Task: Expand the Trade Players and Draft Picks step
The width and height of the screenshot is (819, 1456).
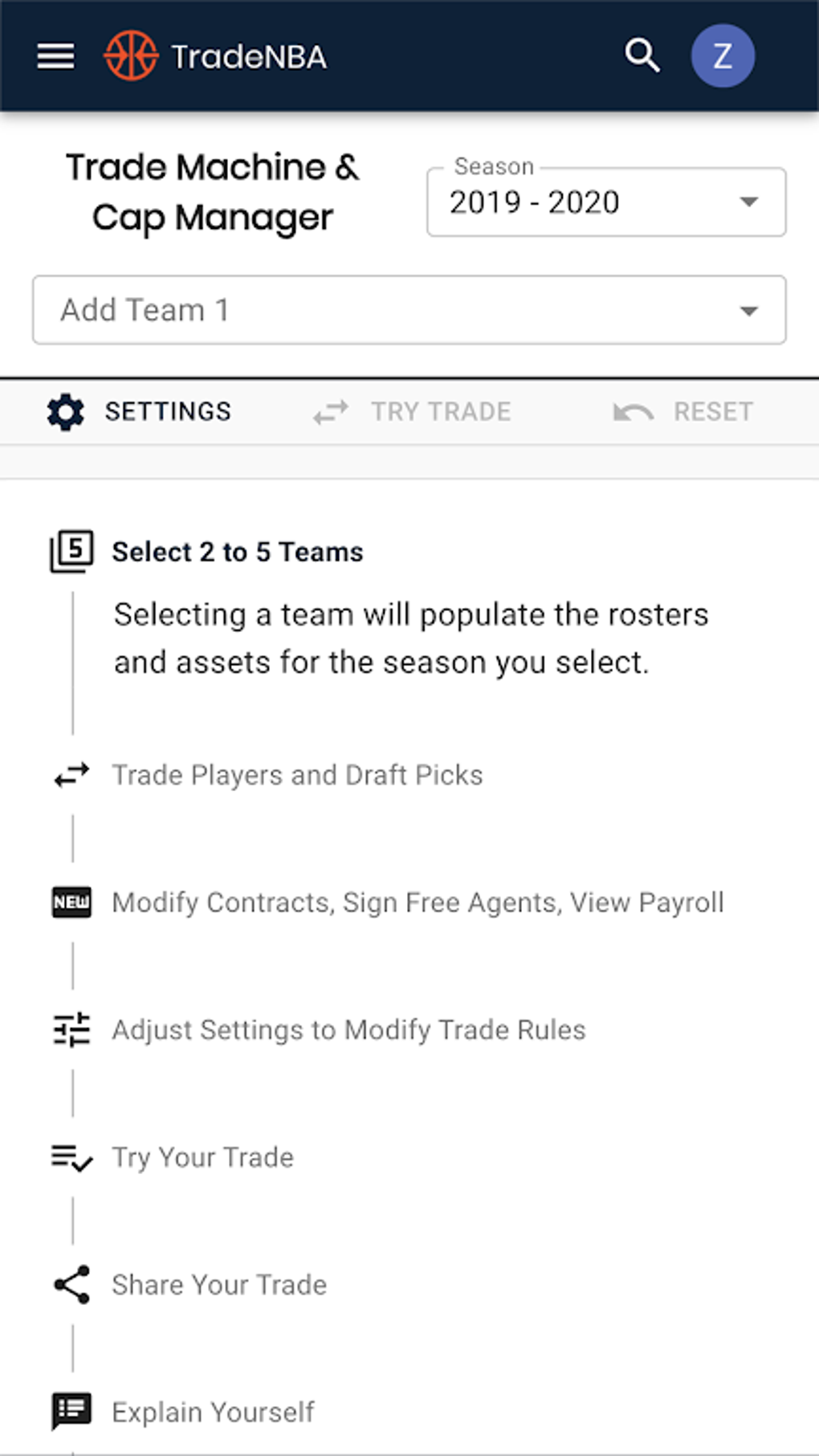Action: pos(297,775)
